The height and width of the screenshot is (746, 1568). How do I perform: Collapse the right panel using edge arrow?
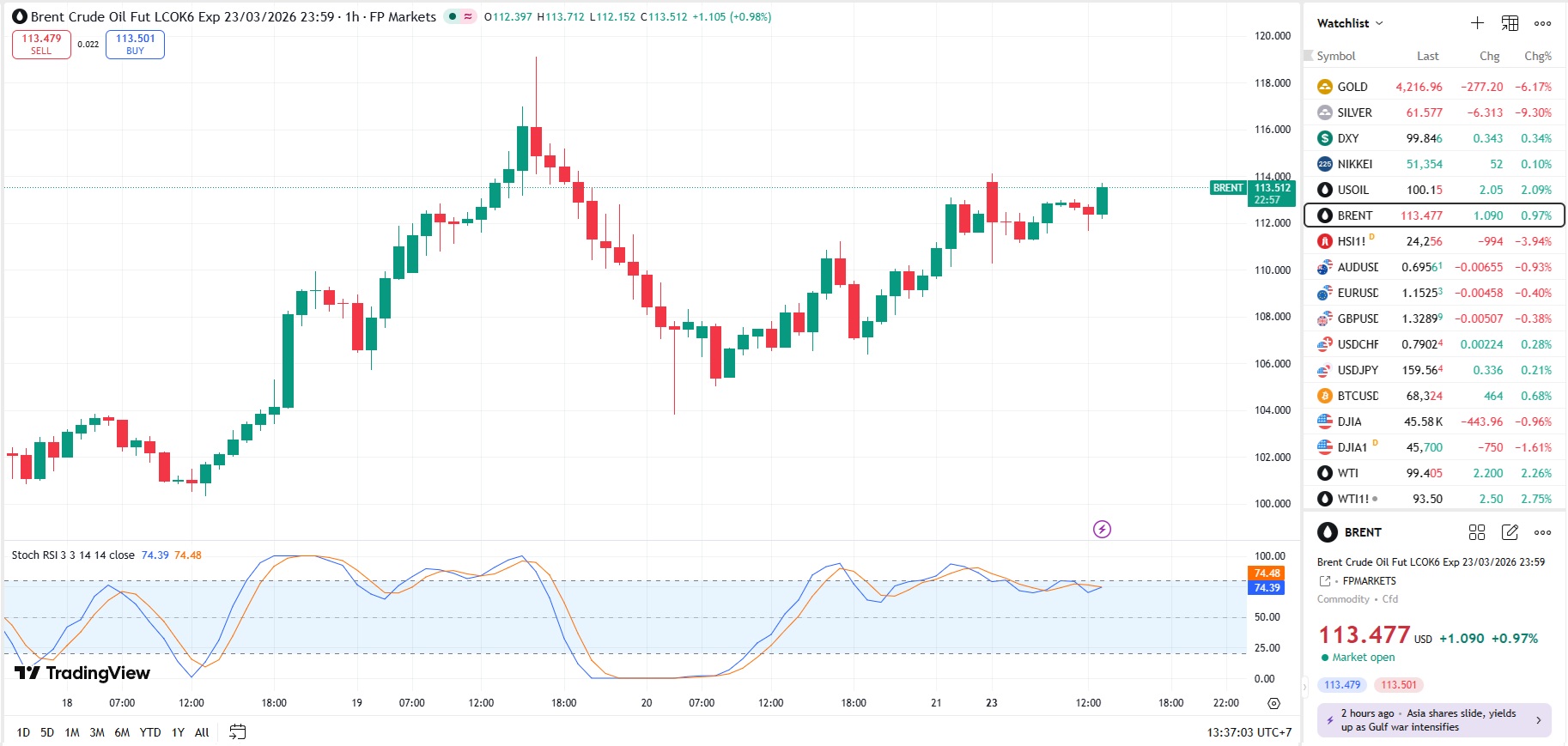tap(1306, 686)
